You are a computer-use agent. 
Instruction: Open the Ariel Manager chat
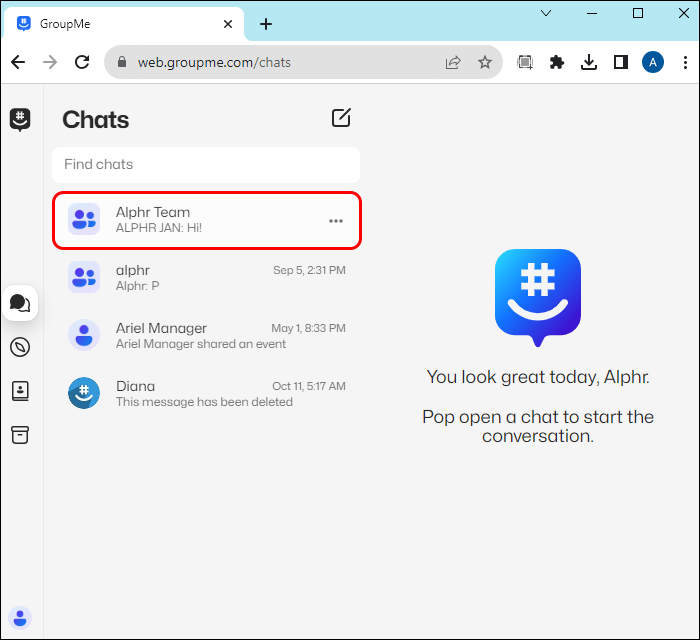(x=207, y=336)
